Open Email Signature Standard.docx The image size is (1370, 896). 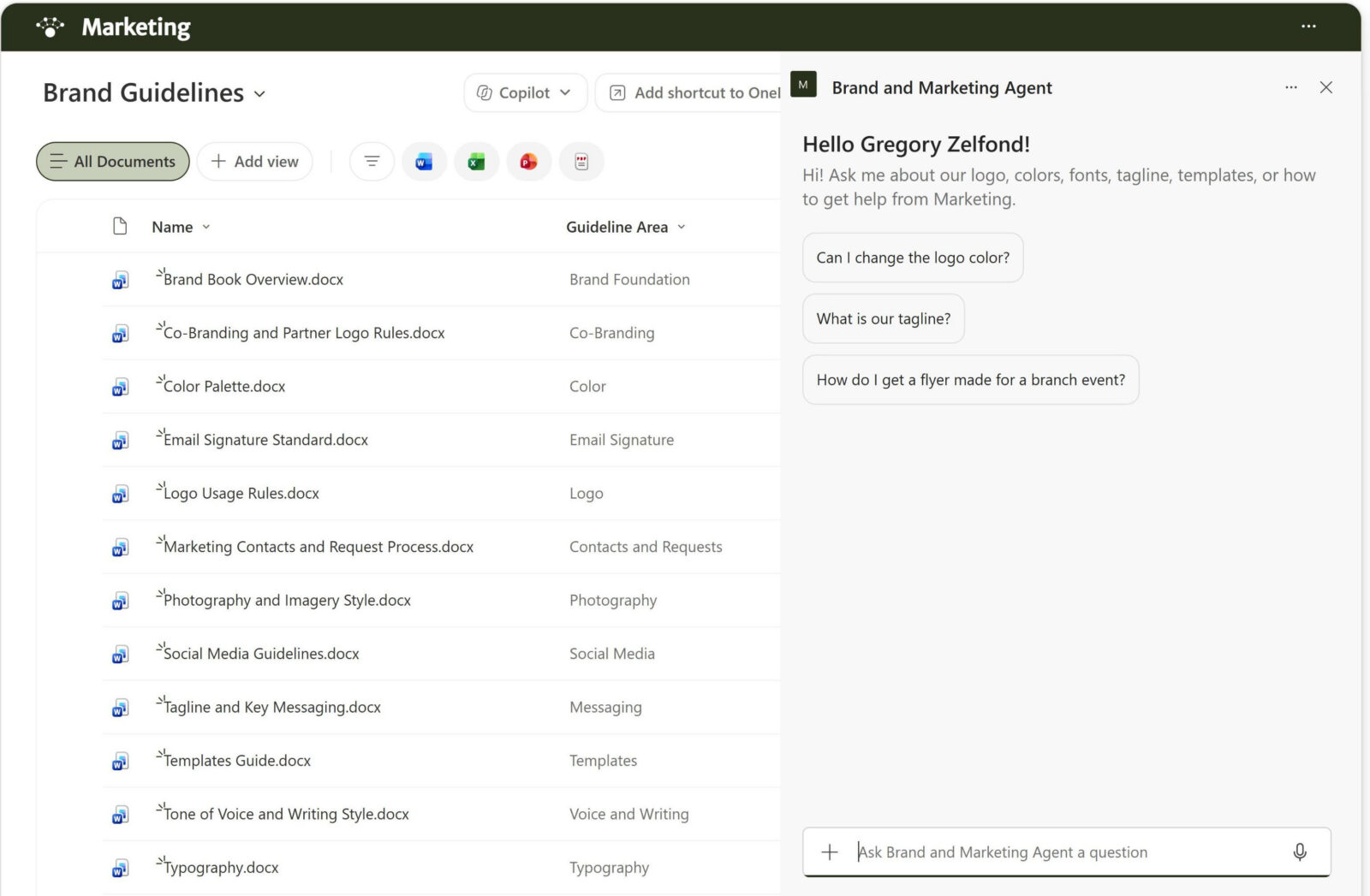point(265,440)
